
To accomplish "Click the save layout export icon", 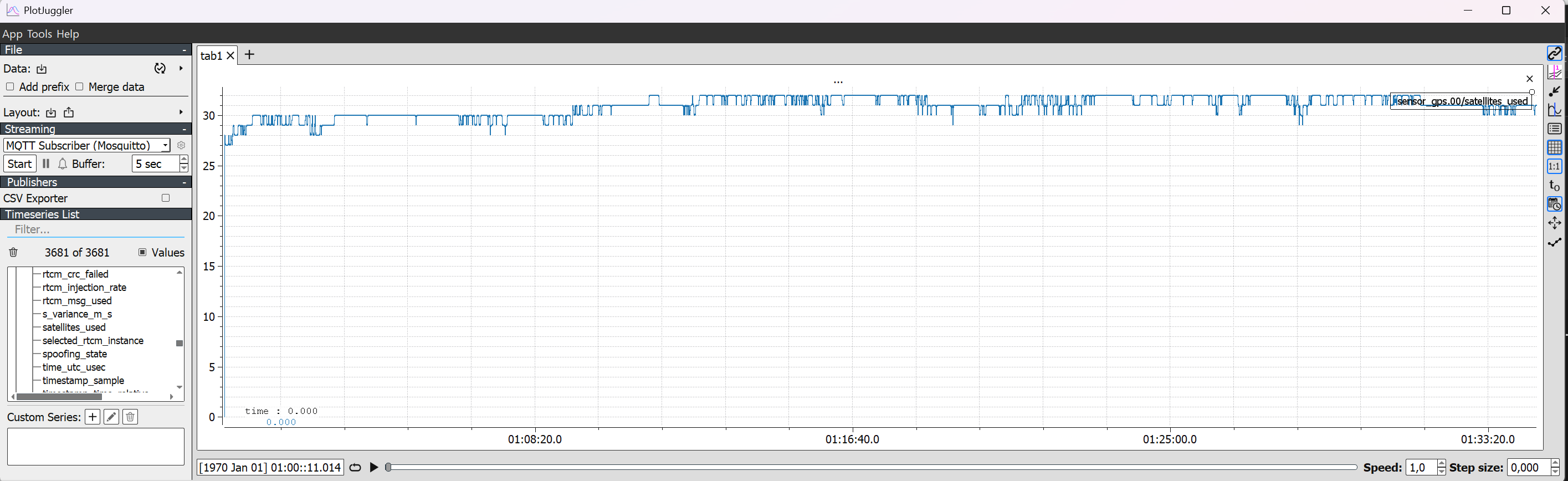I will click(69, 112).
